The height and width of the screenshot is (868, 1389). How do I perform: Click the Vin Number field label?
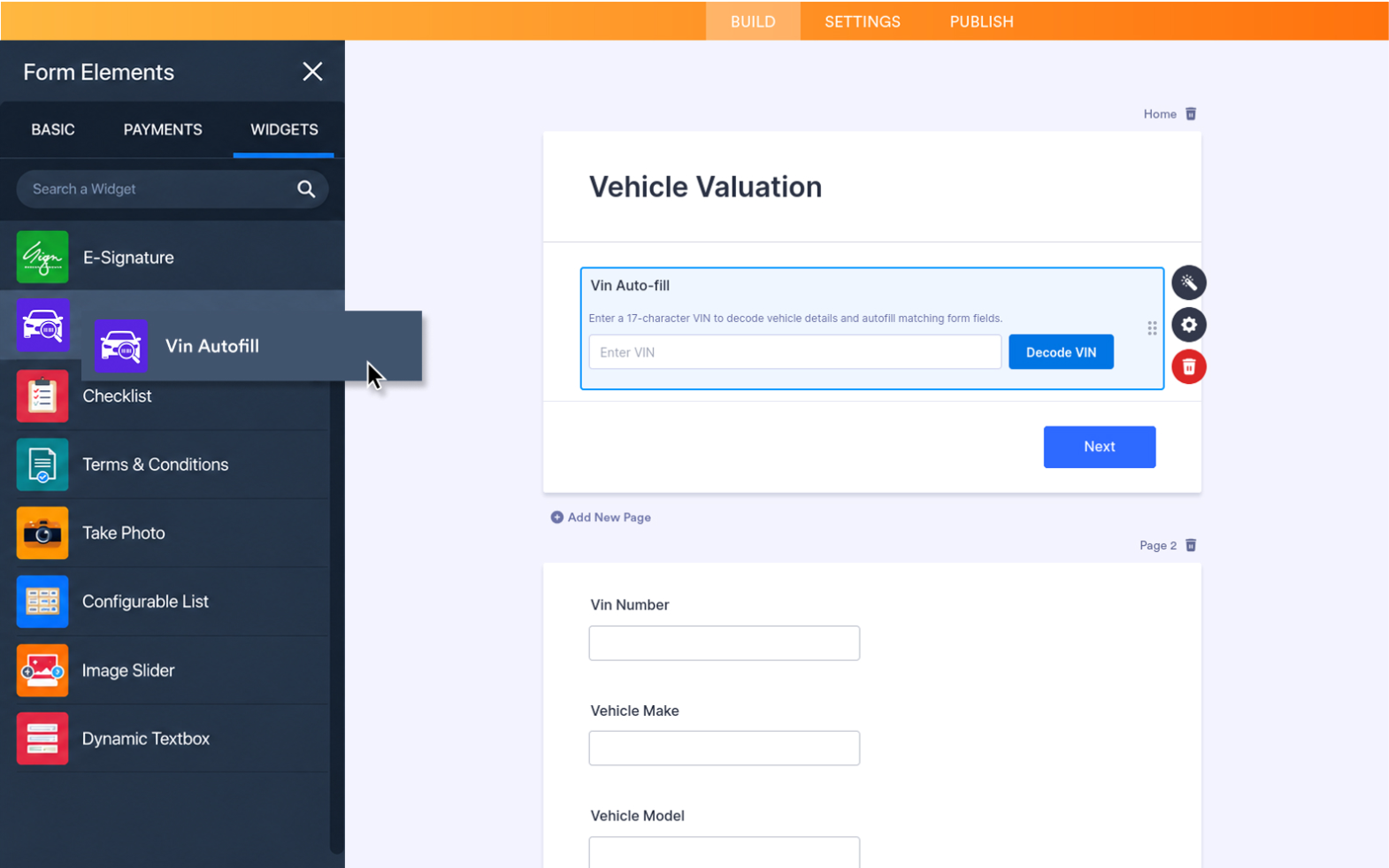coord(629,605)
